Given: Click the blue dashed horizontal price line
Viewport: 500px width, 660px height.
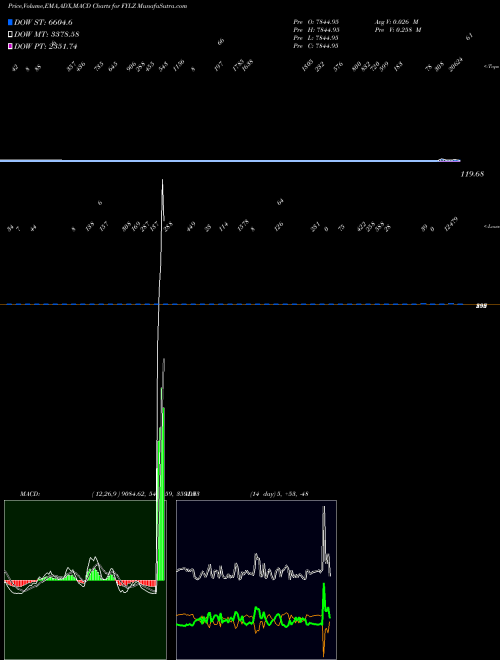Looking at the screenshot, I should click(236, 304).
